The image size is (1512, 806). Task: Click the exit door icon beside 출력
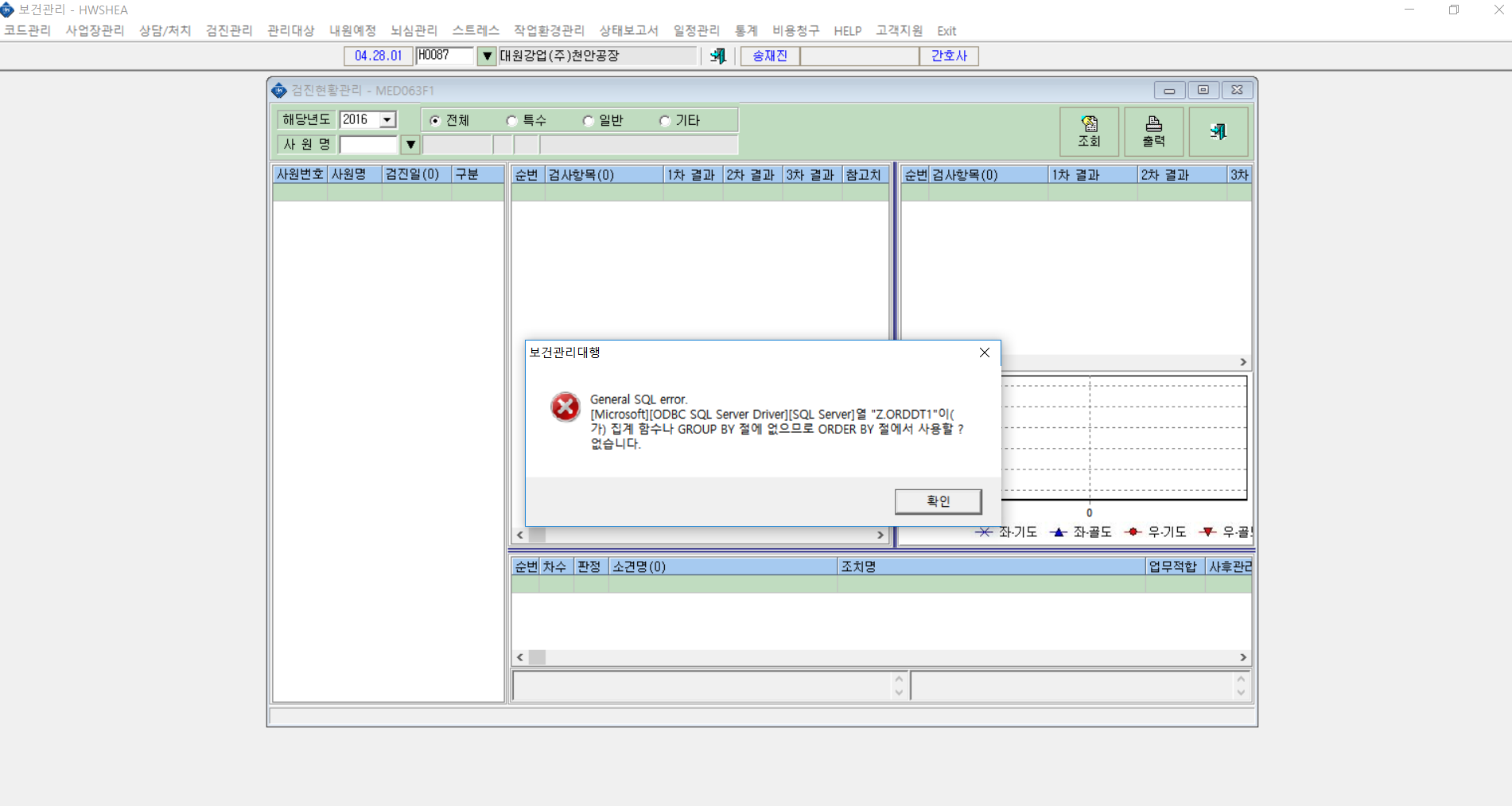coord(1218,131)
